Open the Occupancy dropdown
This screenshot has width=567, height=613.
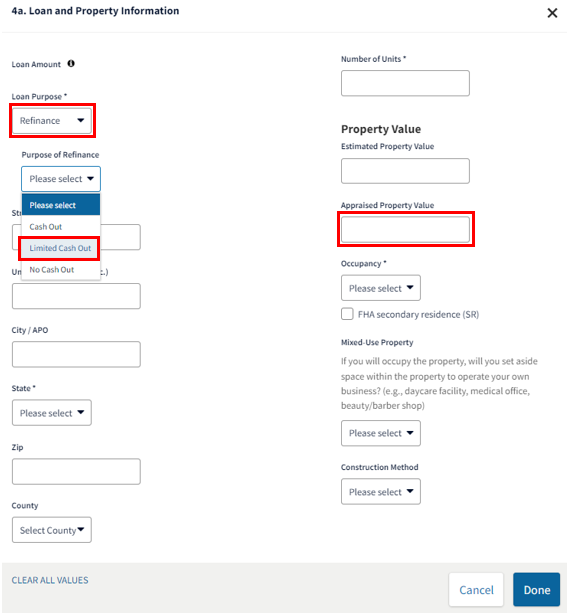[x=380, y=288]
